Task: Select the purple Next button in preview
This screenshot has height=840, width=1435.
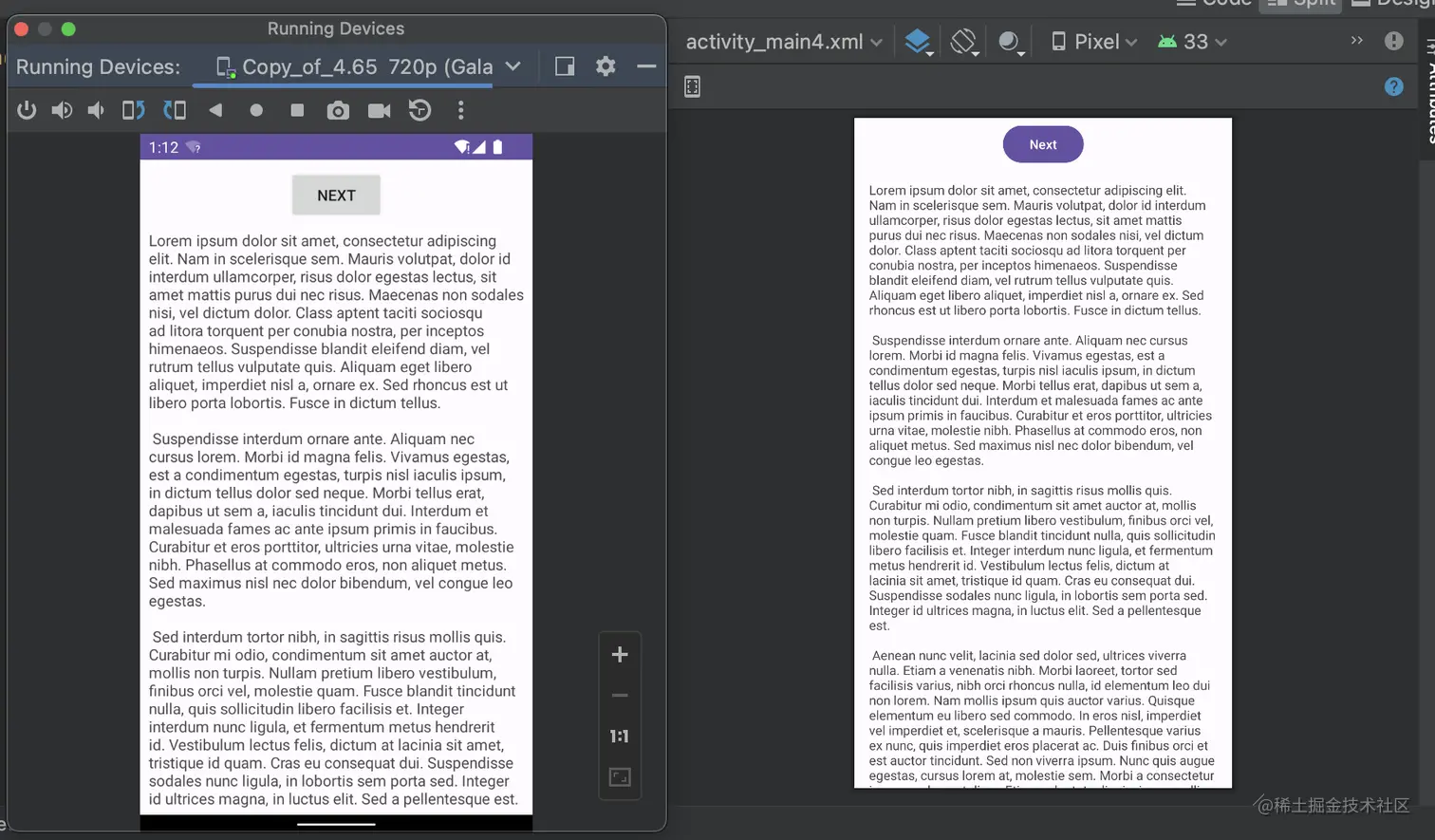Action: [x=1043, y=144]
